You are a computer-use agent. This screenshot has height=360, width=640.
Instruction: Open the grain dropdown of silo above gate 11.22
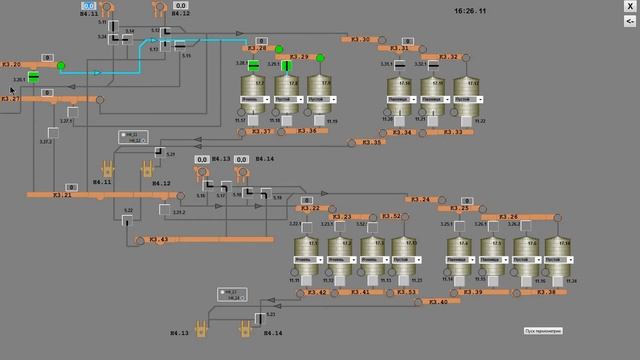point(469,100)
